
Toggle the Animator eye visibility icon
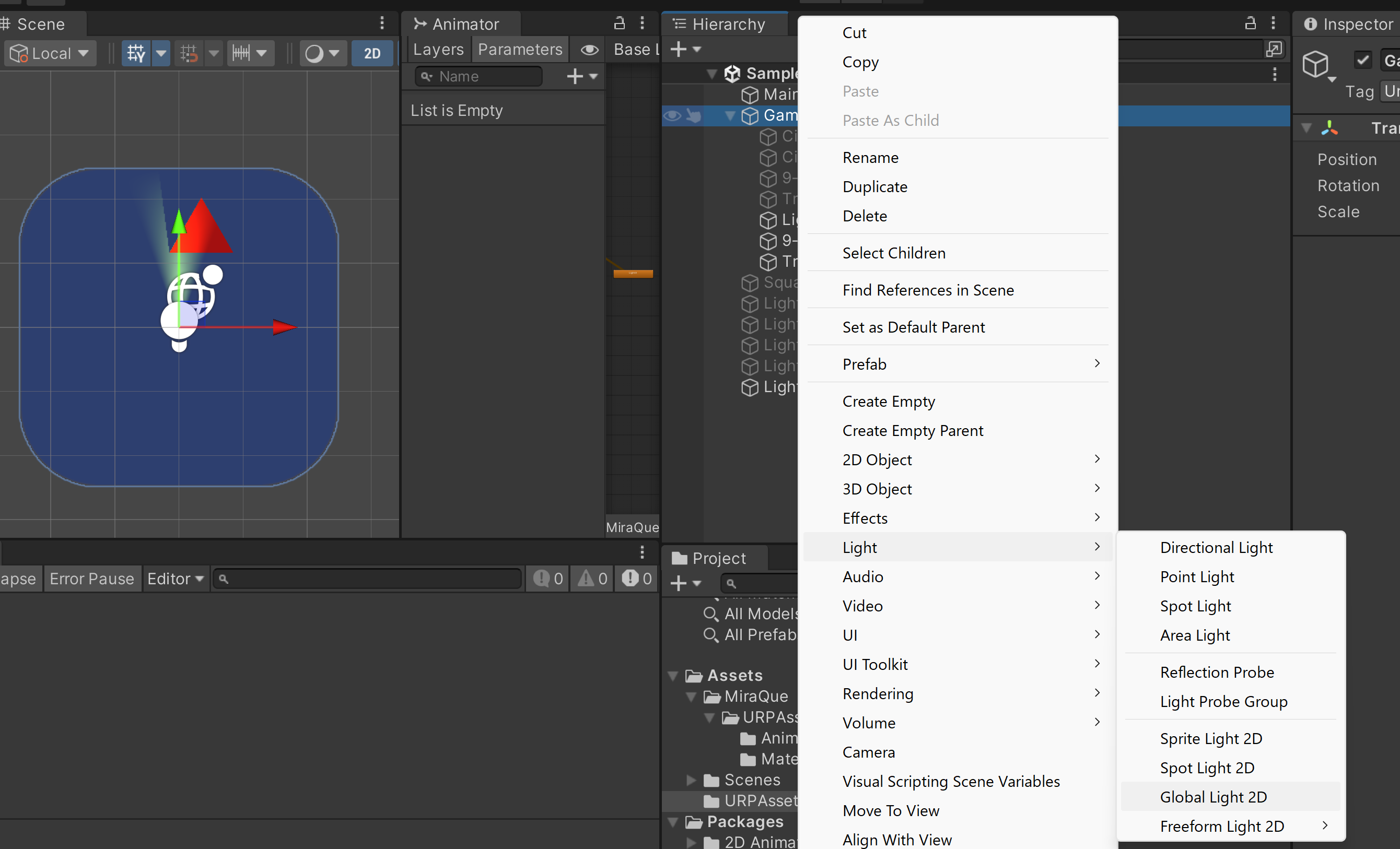point(589,50)
